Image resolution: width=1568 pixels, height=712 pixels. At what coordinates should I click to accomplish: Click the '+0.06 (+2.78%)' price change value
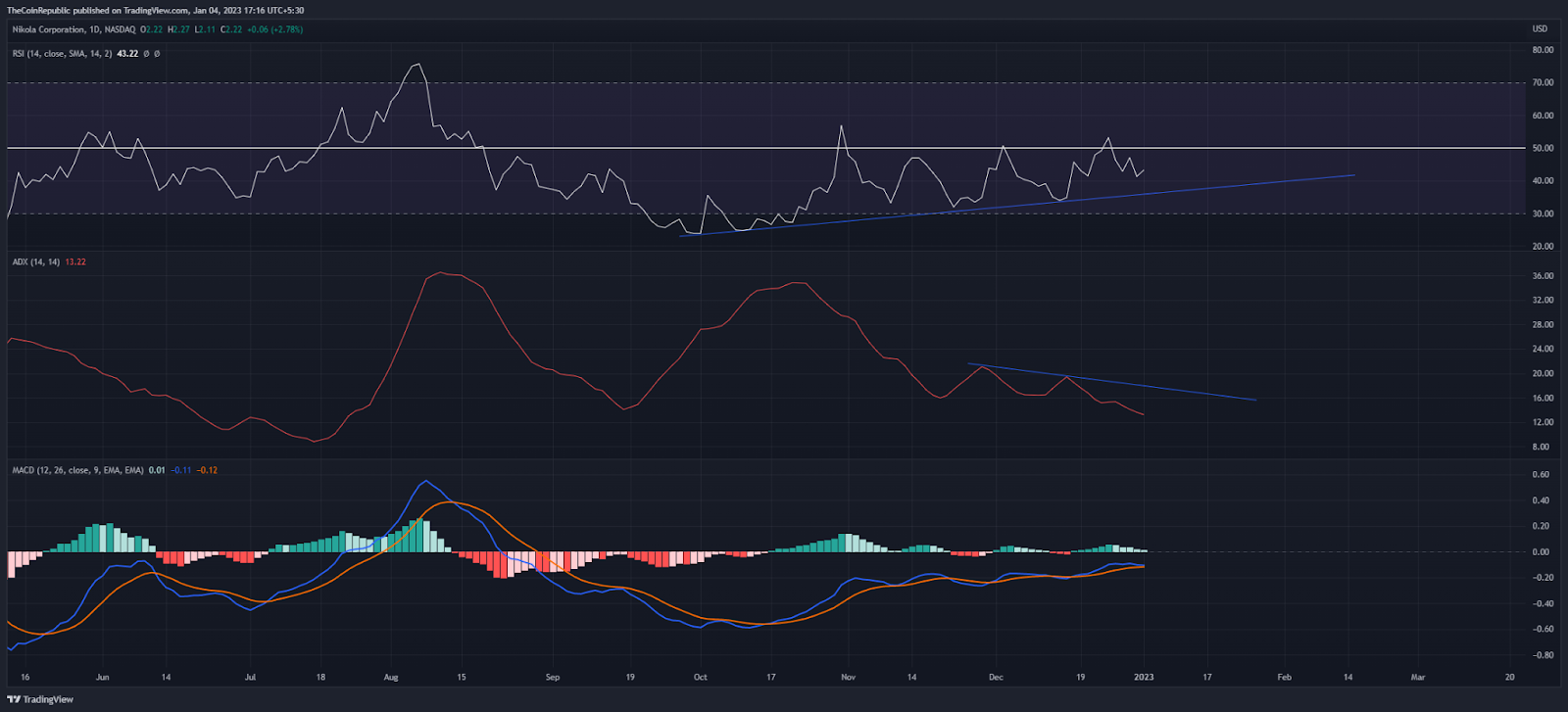(273, 29)
